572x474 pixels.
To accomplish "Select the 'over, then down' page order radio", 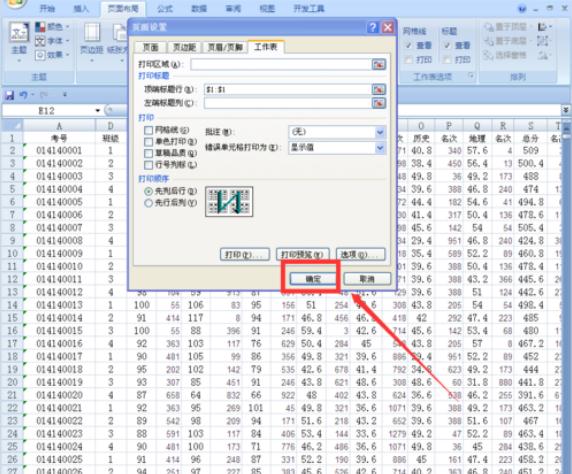I will (148, 203).
